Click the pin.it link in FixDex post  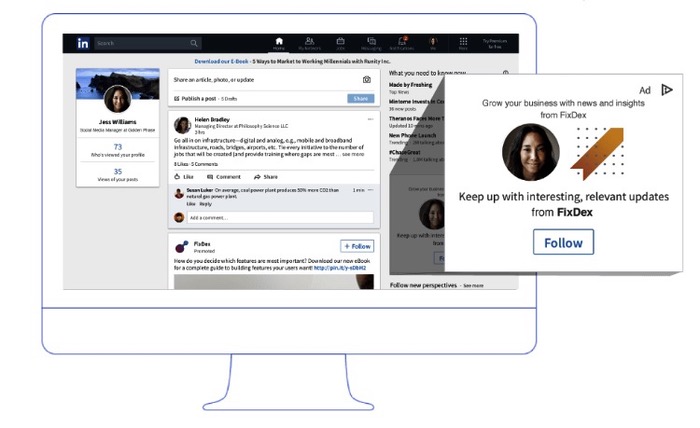340,268
